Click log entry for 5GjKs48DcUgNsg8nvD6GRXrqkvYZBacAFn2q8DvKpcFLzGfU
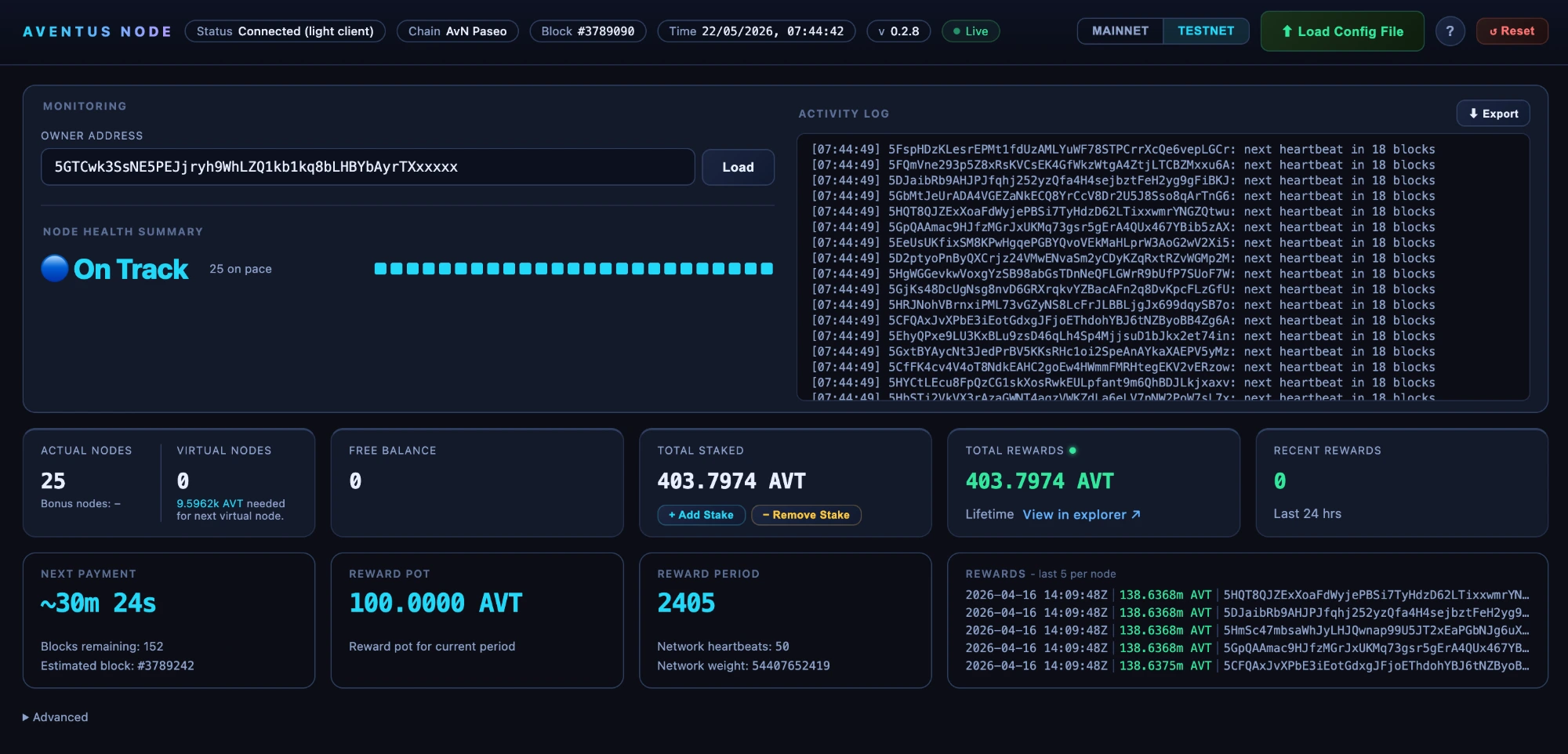Screen dimensions: 1568x754 click(1123, 290)
